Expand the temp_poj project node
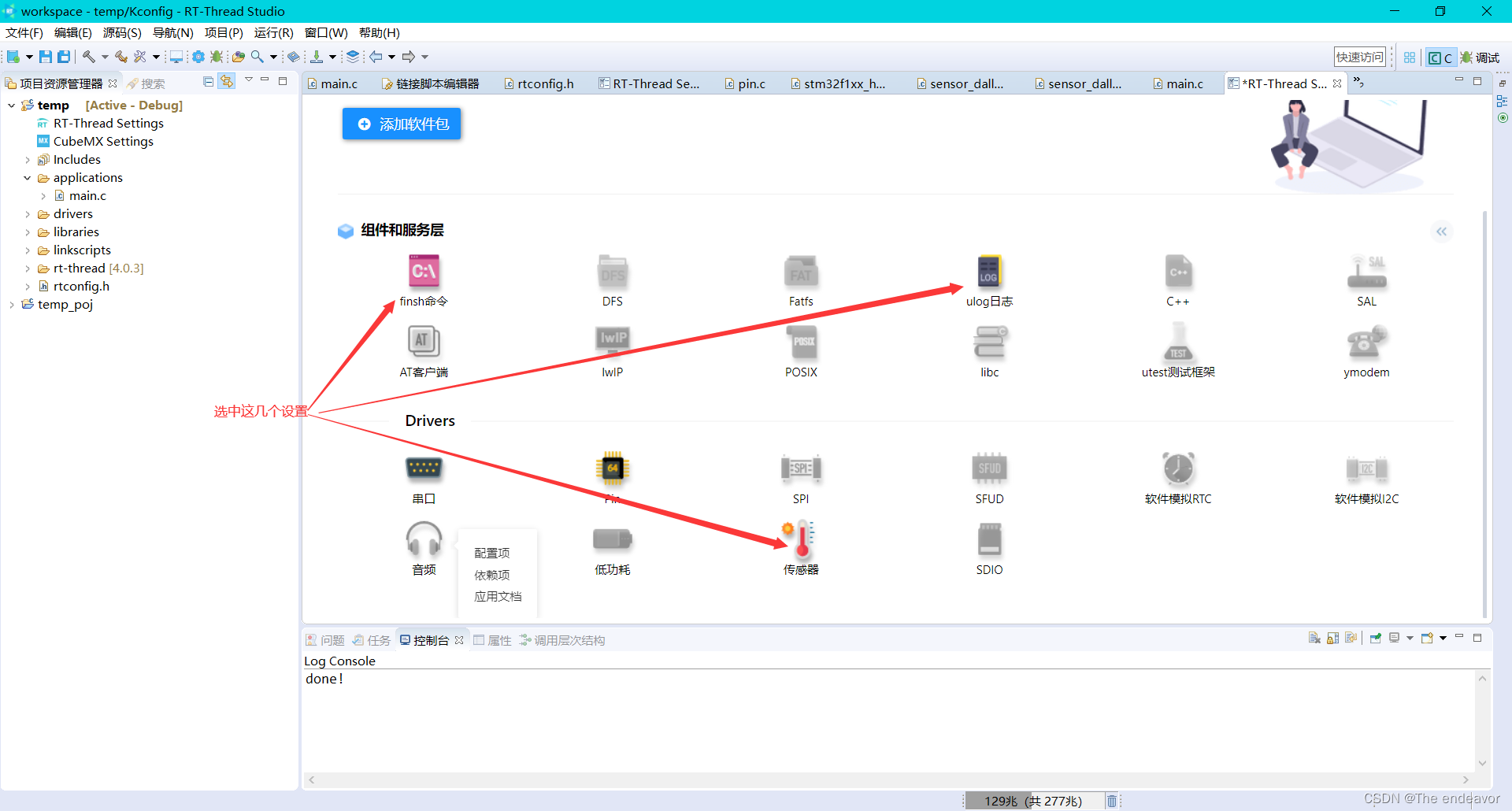This screenshot has width=1512, height=811. coord(12,305)
